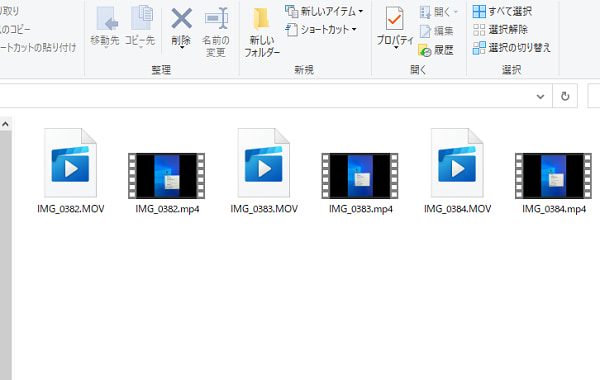Image resolution: width=600 pixels, height=380 pixels.
Task: Click the file name label IMG_0383.mp4
Action: 361,209
